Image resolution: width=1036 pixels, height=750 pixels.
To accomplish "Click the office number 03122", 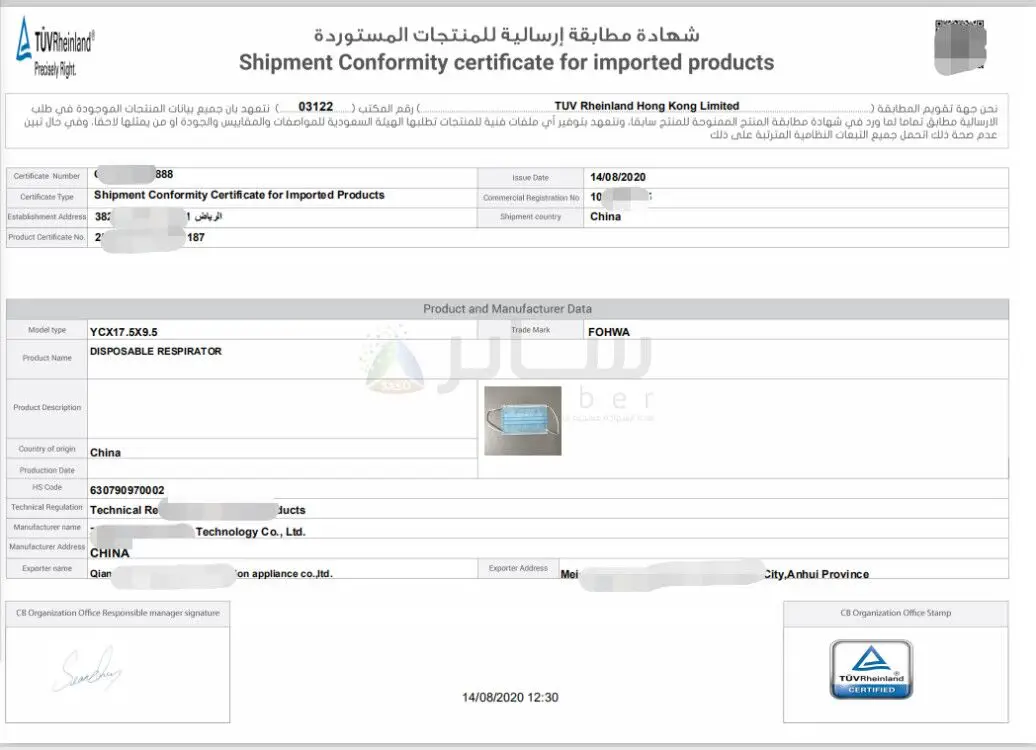I will (x=318, y=106).
